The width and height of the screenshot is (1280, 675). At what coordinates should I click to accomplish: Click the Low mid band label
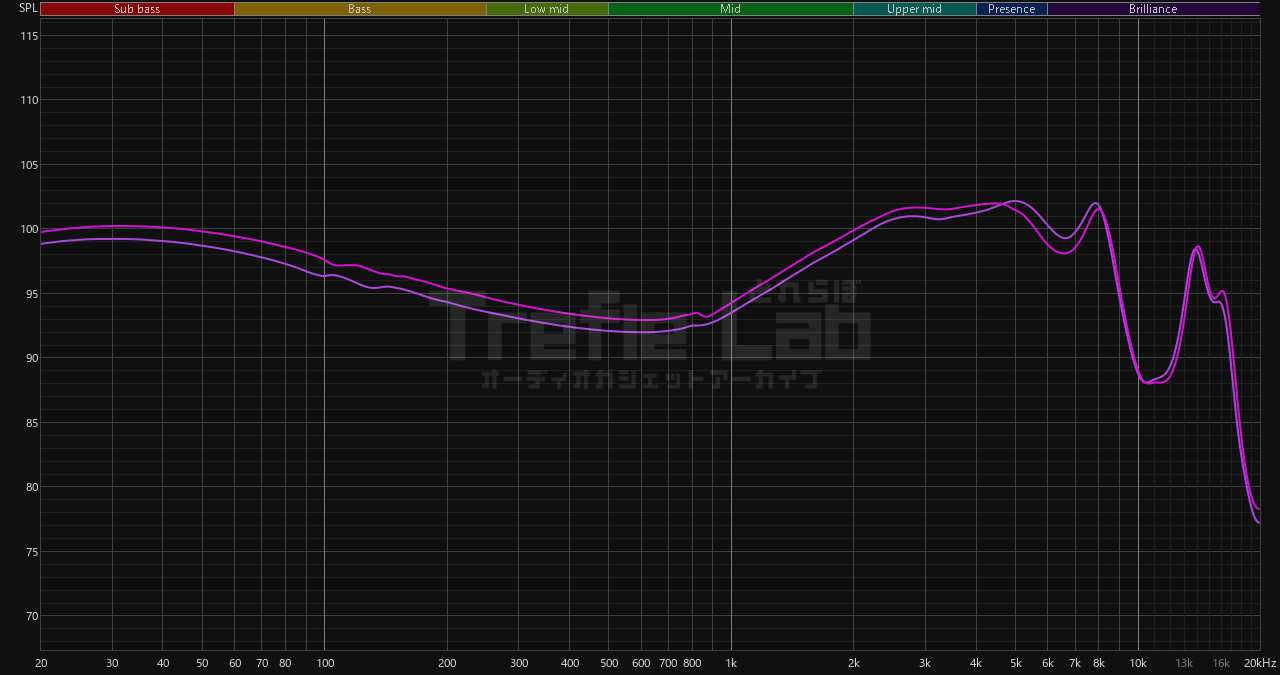tap(546, 9)
